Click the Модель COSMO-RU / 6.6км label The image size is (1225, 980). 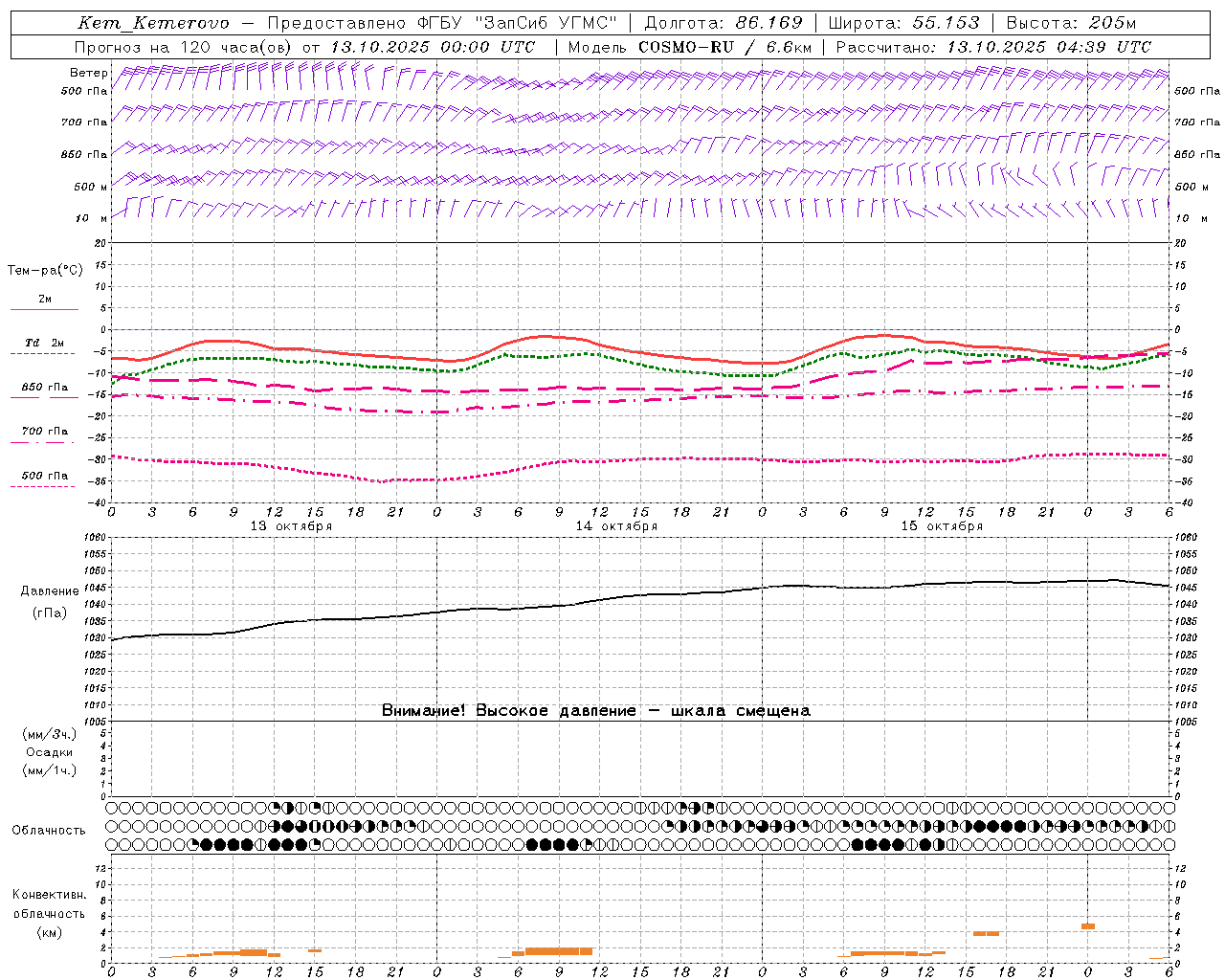pyautogui.click(x=690, y=47)
